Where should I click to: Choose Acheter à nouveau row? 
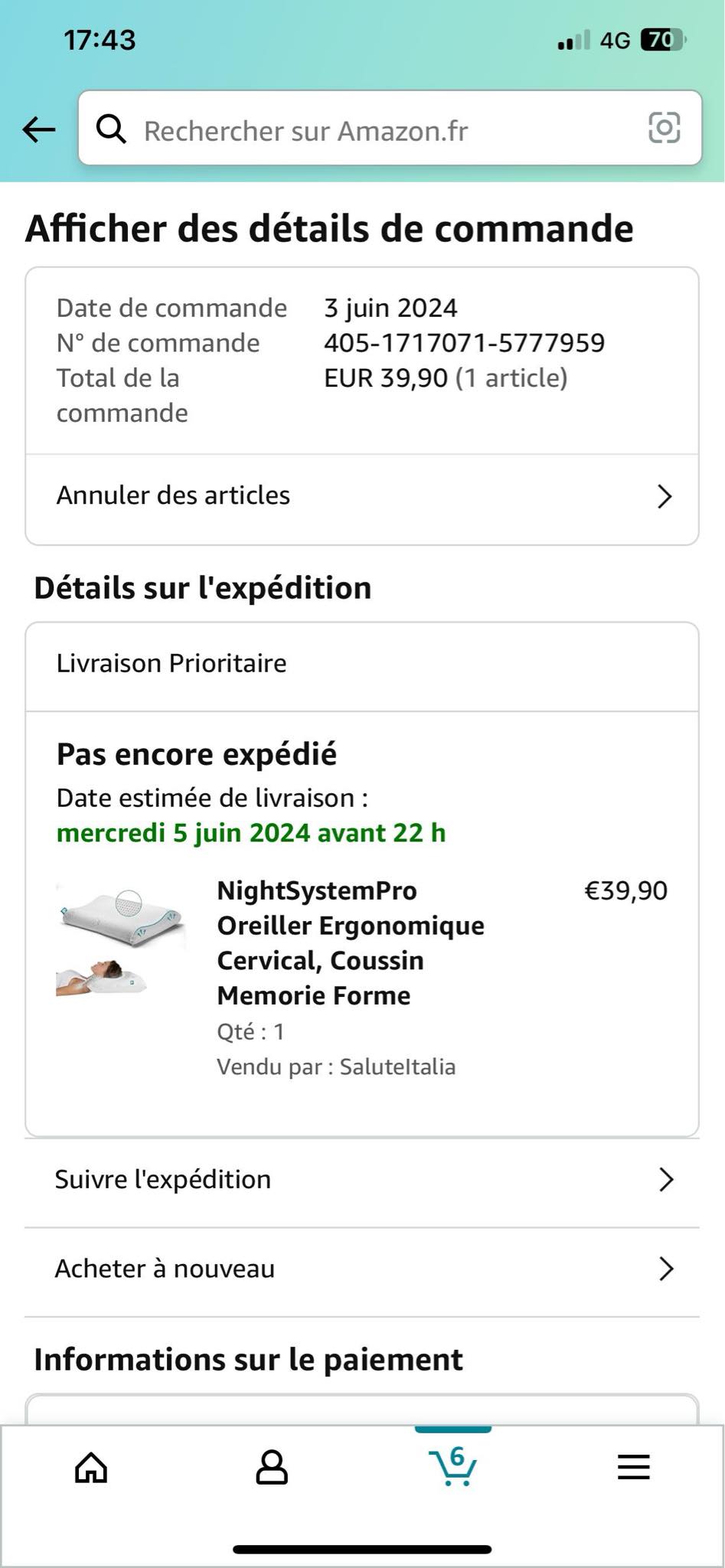coord(165,1269)
